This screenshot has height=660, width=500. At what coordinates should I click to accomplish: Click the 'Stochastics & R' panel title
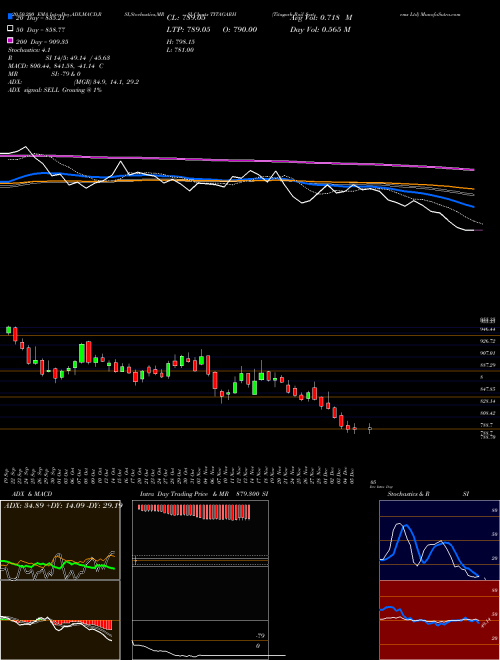coord(409,494)
